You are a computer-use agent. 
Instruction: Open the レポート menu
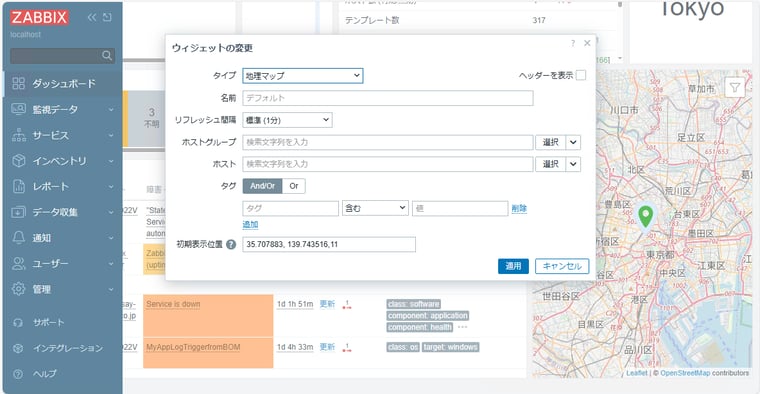click(63, 187)
